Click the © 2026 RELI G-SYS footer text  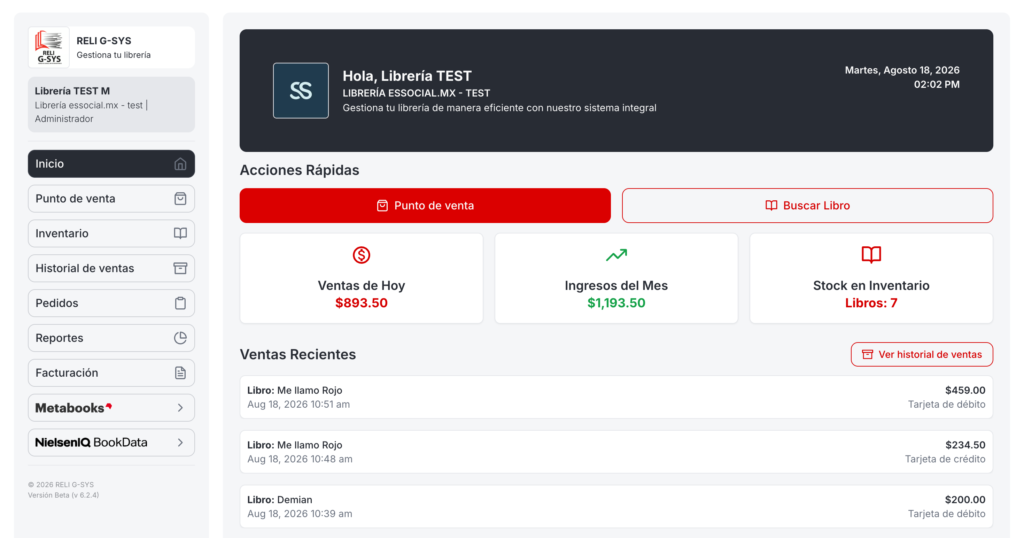pyautogui.click(x=61, y=484)
